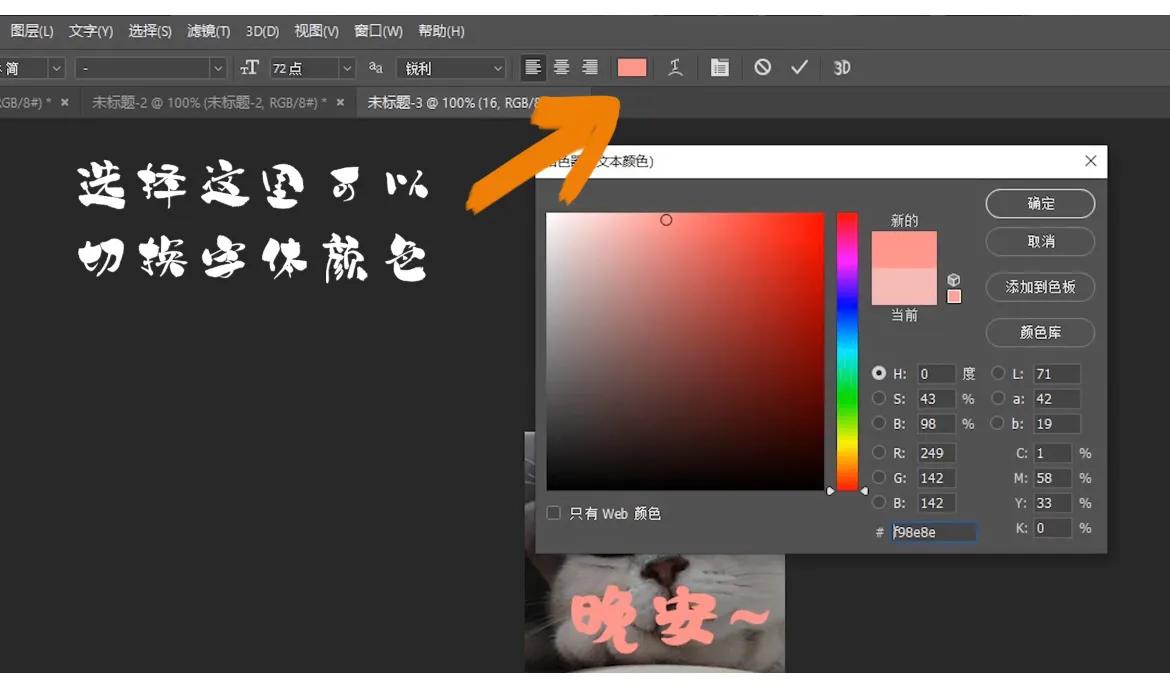Image resolution: width=1170 pixels, height=692 pixels.
Task: Open the font size dropdown showing 72点
Action: [310, 68]
